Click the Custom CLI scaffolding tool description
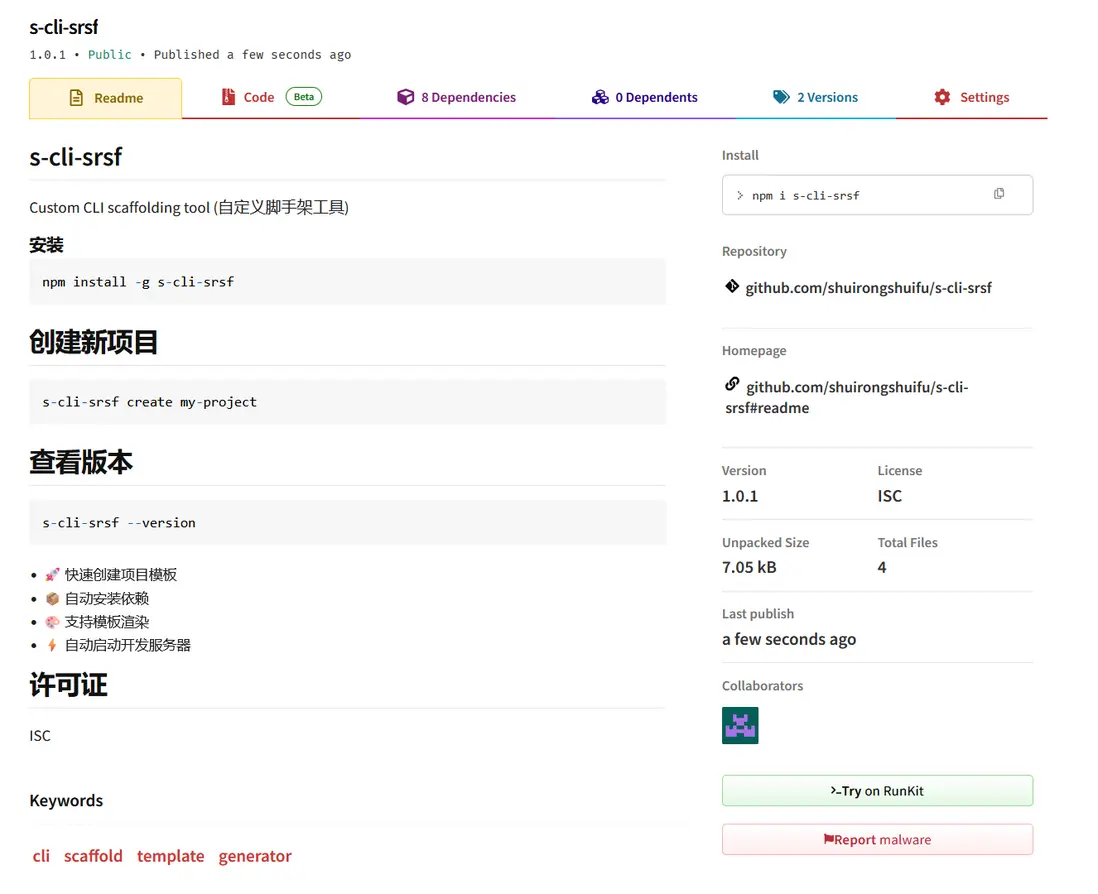The image size is (1098, 894). tap(189, 207)
